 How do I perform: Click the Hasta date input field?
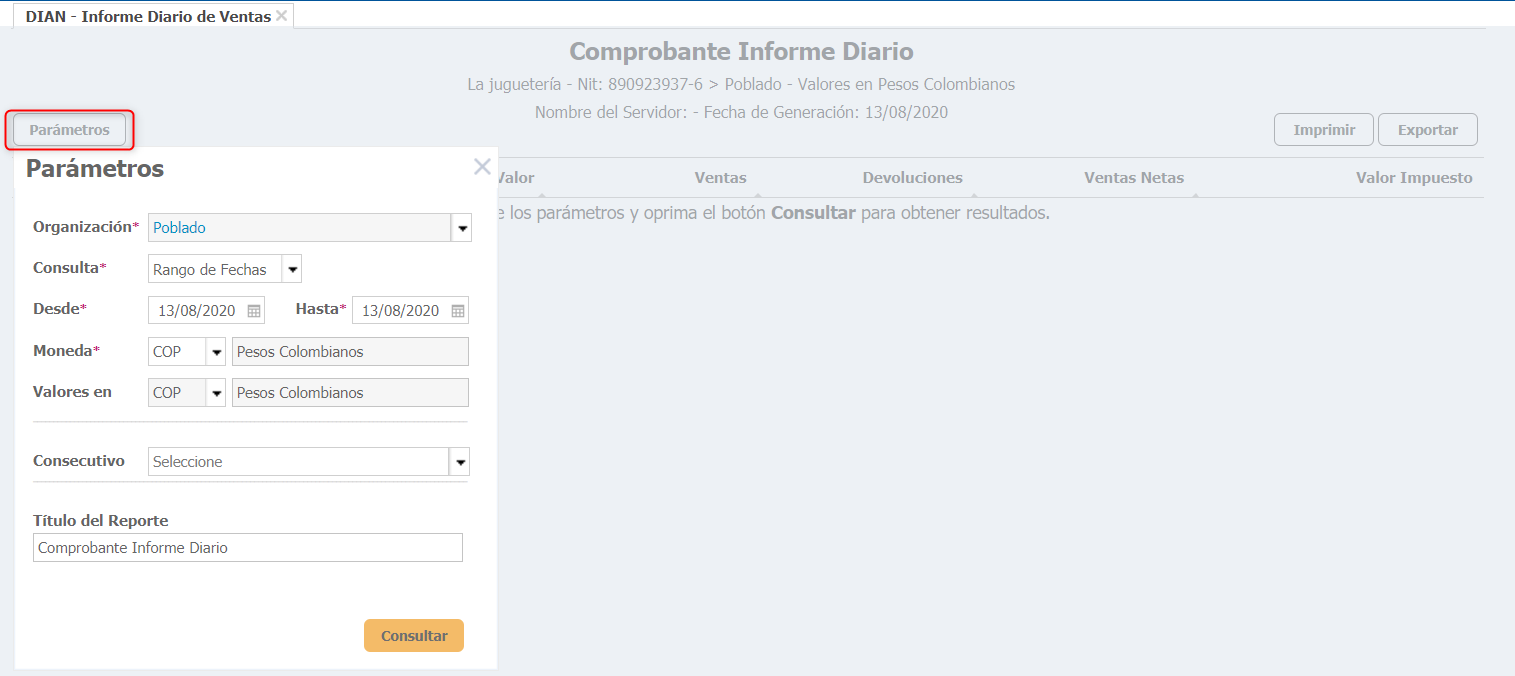pos(401,311)
